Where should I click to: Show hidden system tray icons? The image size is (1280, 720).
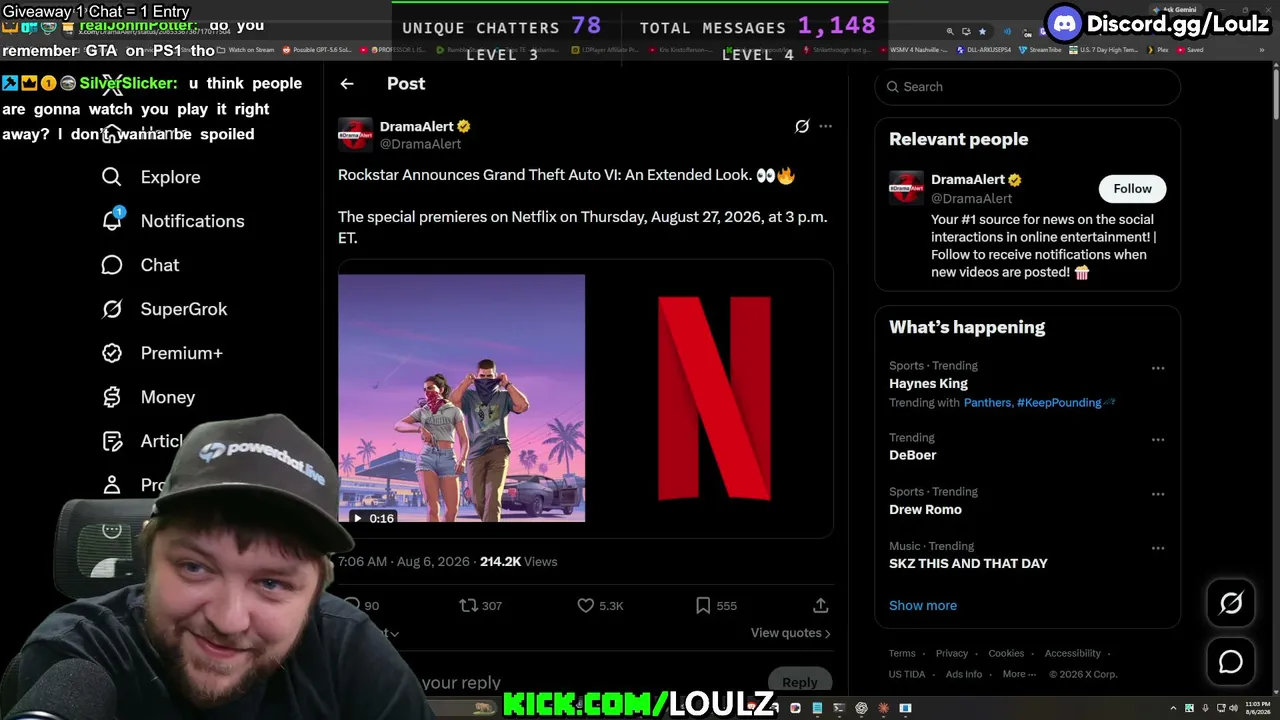1174,709
